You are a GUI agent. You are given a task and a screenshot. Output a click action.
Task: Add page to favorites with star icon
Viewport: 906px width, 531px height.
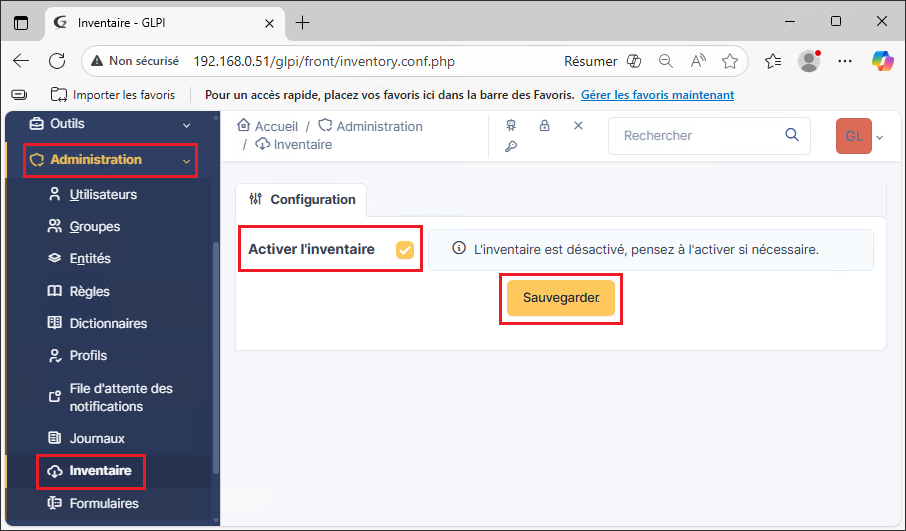(x=730, y=61)
